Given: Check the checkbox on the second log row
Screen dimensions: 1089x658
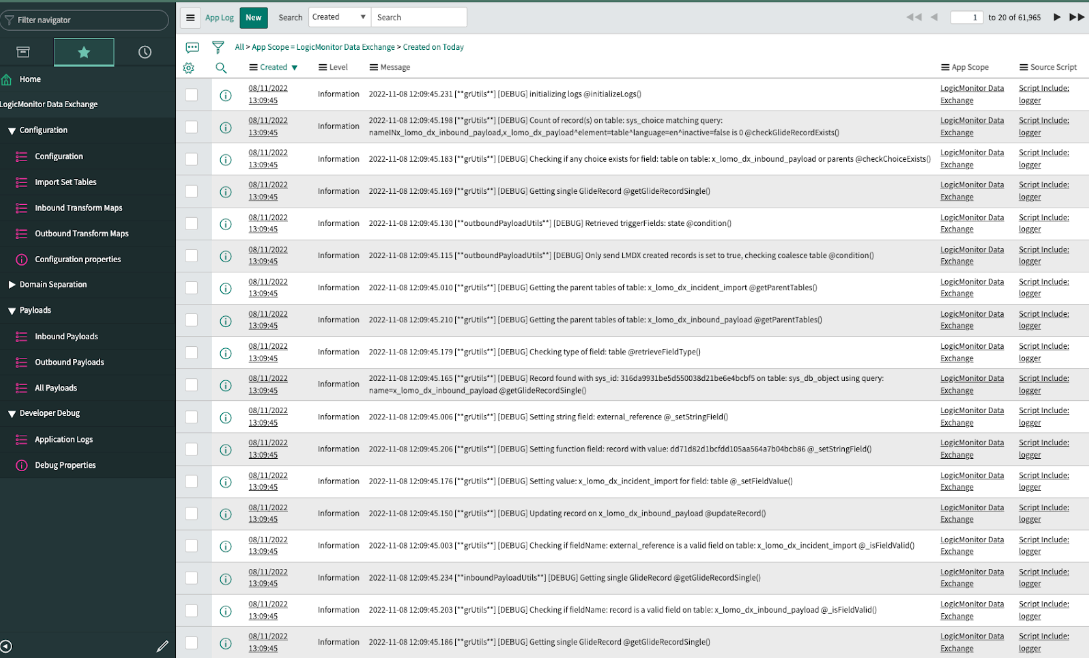Looking at the screenshot, I should (194, 126).
